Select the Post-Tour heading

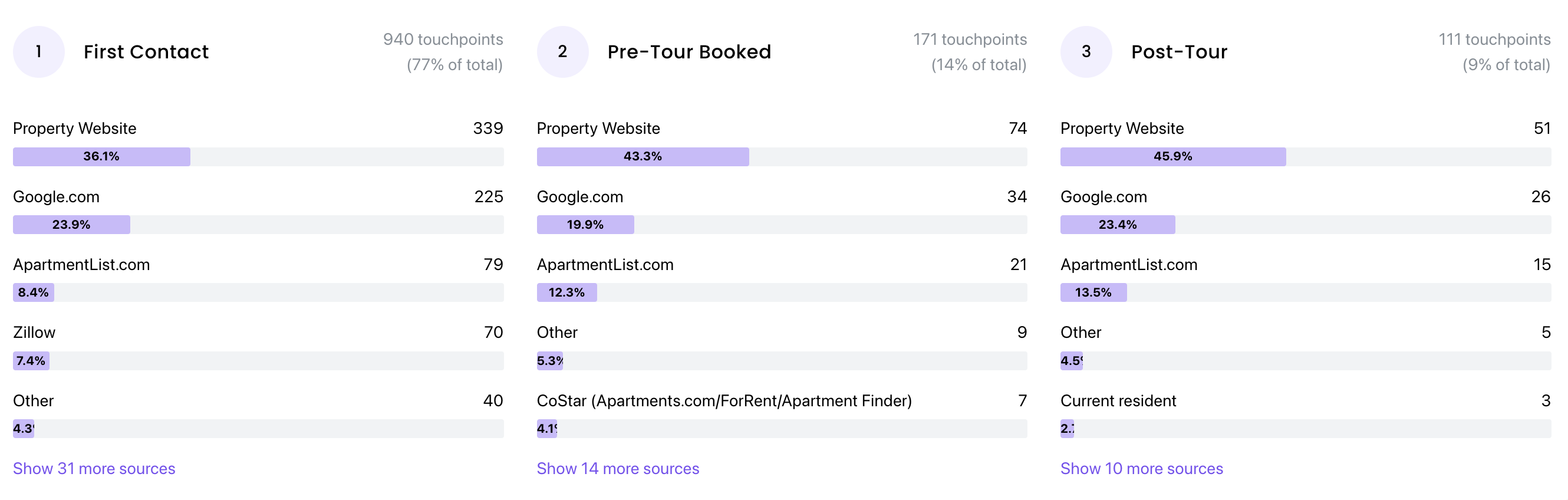1179,52
